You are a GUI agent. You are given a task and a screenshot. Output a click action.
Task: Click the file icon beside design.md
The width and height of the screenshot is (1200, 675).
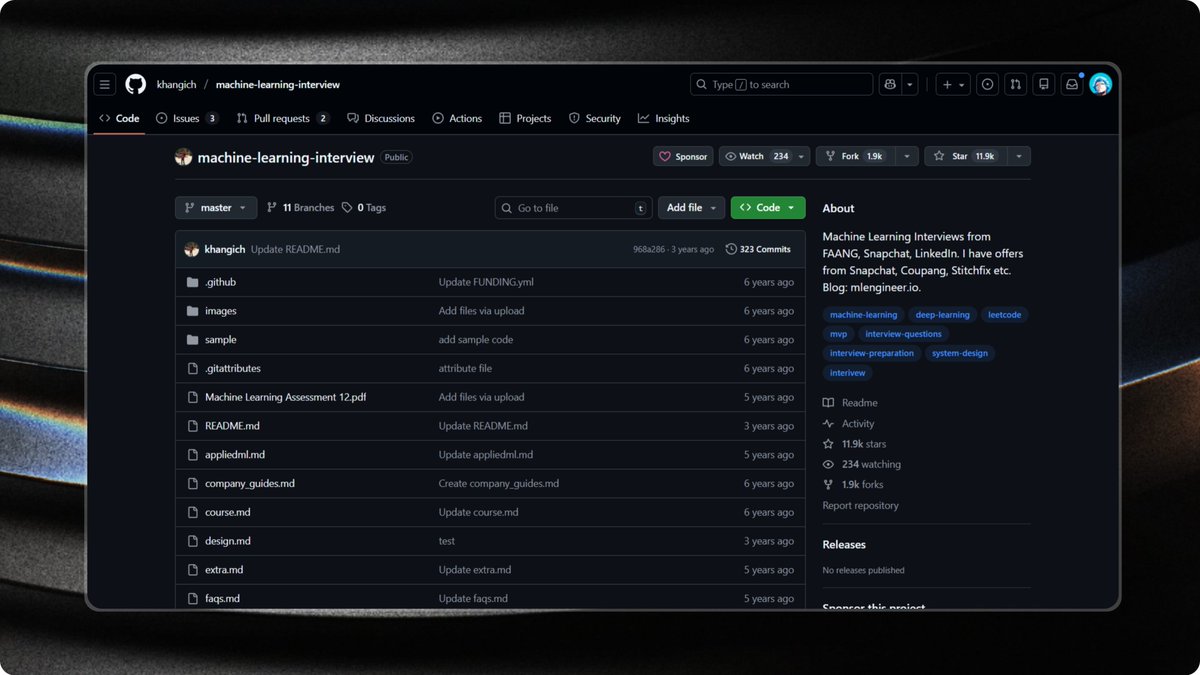[193, 541]
